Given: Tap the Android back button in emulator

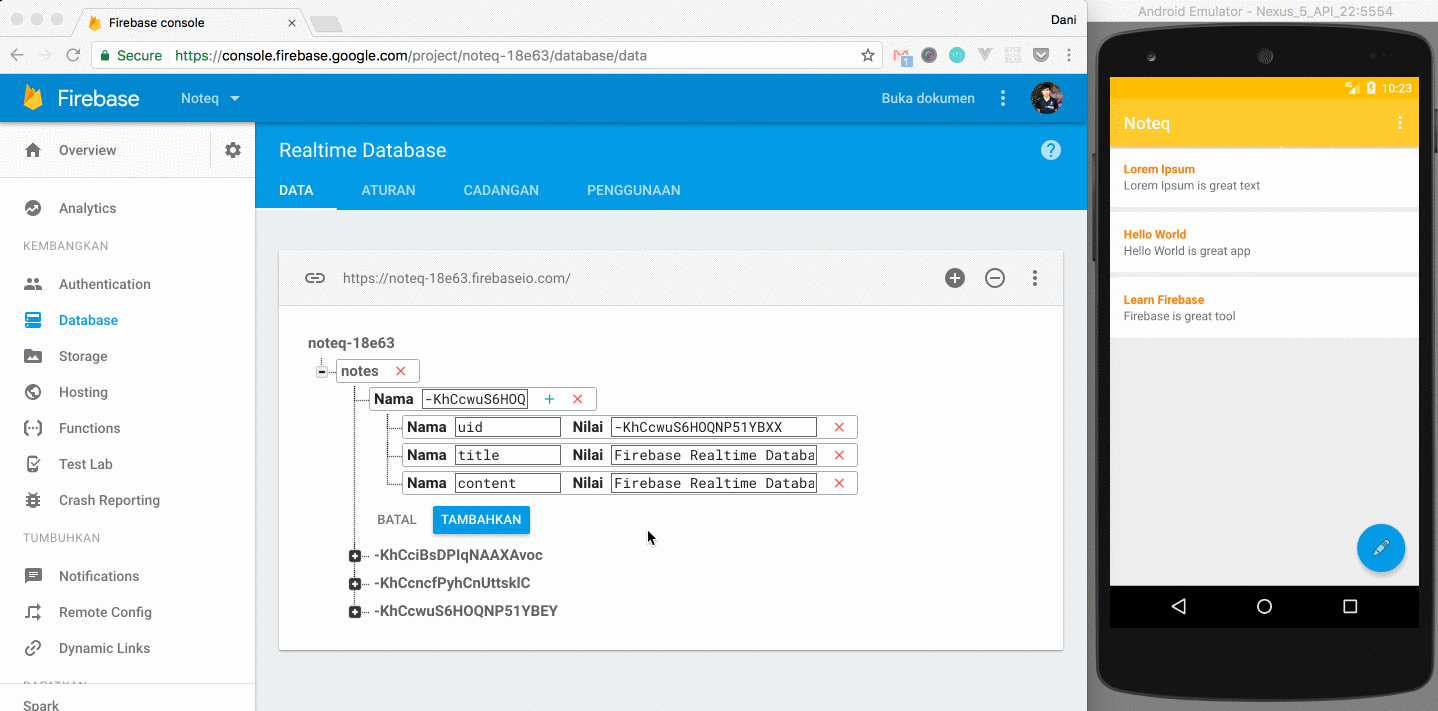Looking at the screenshot, I should click(x=1178, y=606).
